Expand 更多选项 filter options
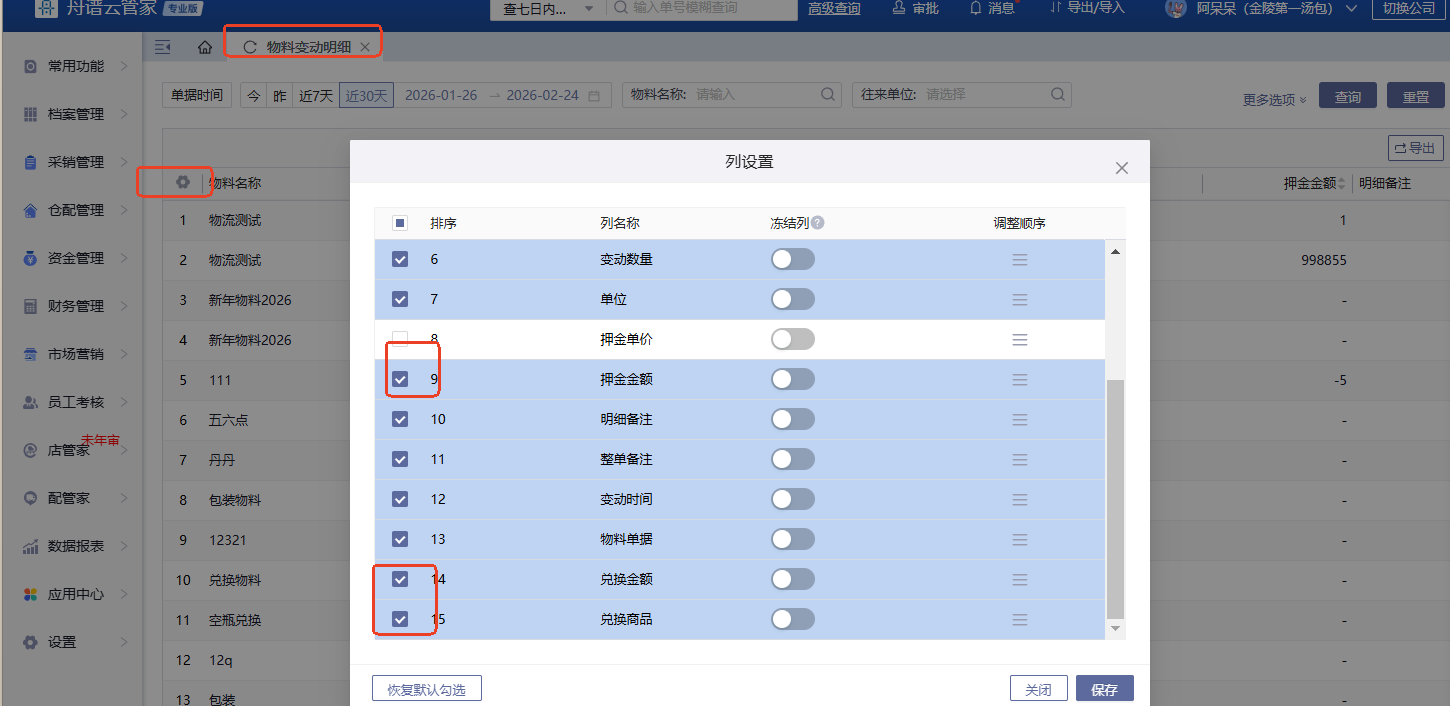Screen dimensions: 1450x706 point(1274,100)
